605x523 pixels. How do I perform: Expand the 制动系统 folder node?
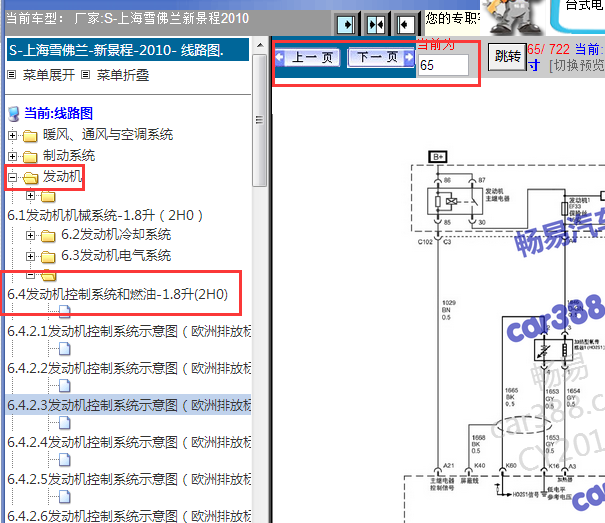pos(12,156)
